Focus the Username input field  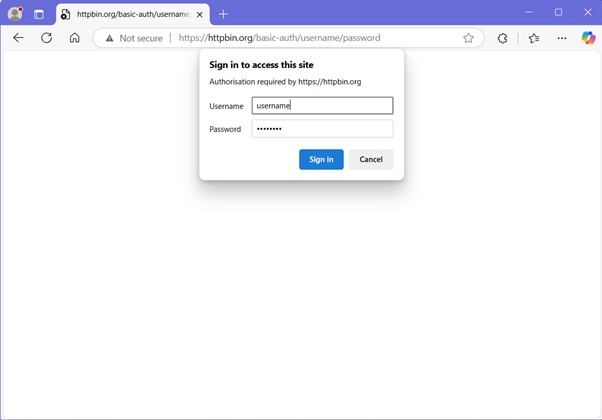tap(322, 106)
